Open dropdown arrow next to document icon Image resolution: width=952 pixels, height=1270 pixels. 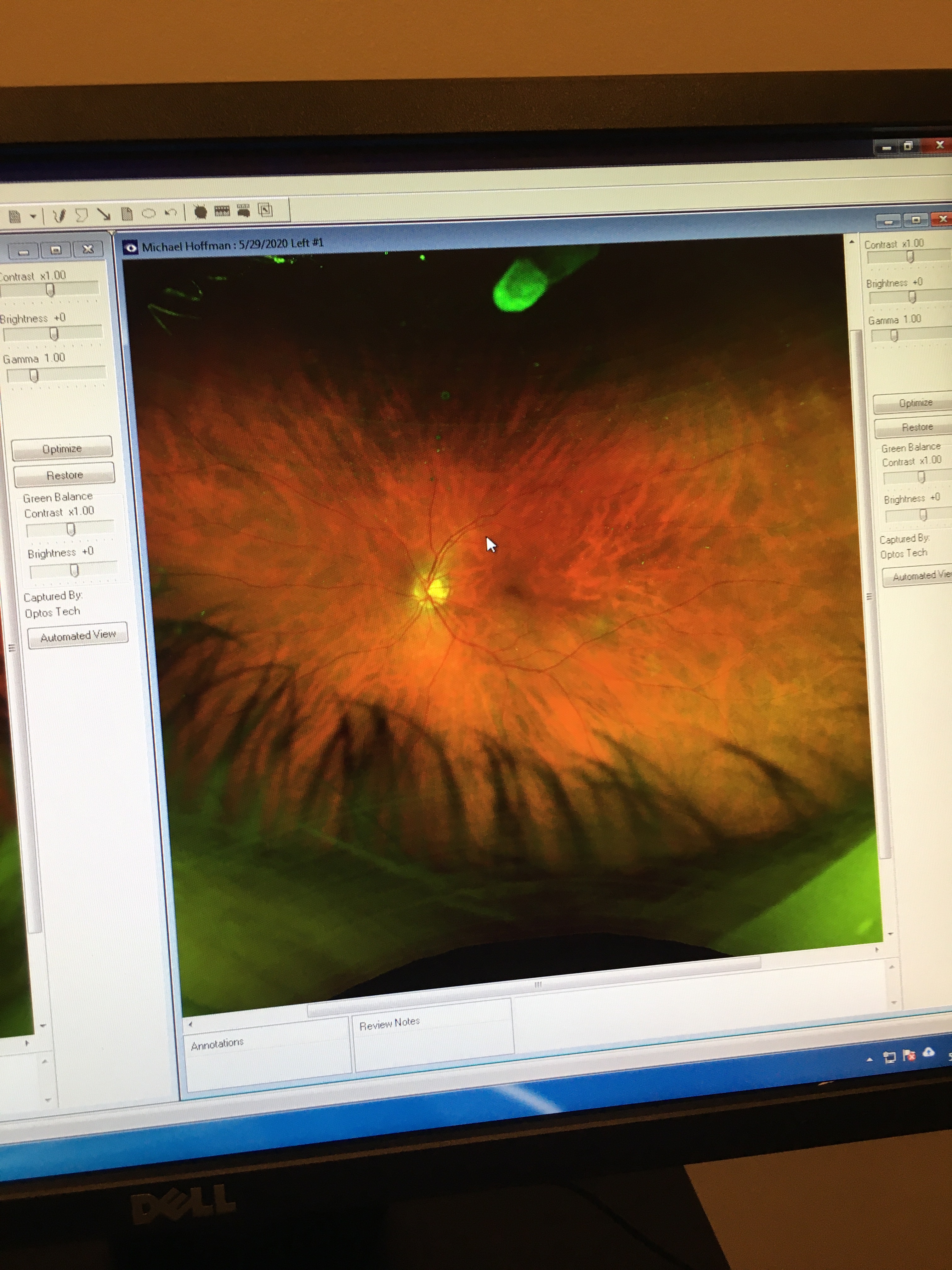pyautogui.click(x=33, y=216)
